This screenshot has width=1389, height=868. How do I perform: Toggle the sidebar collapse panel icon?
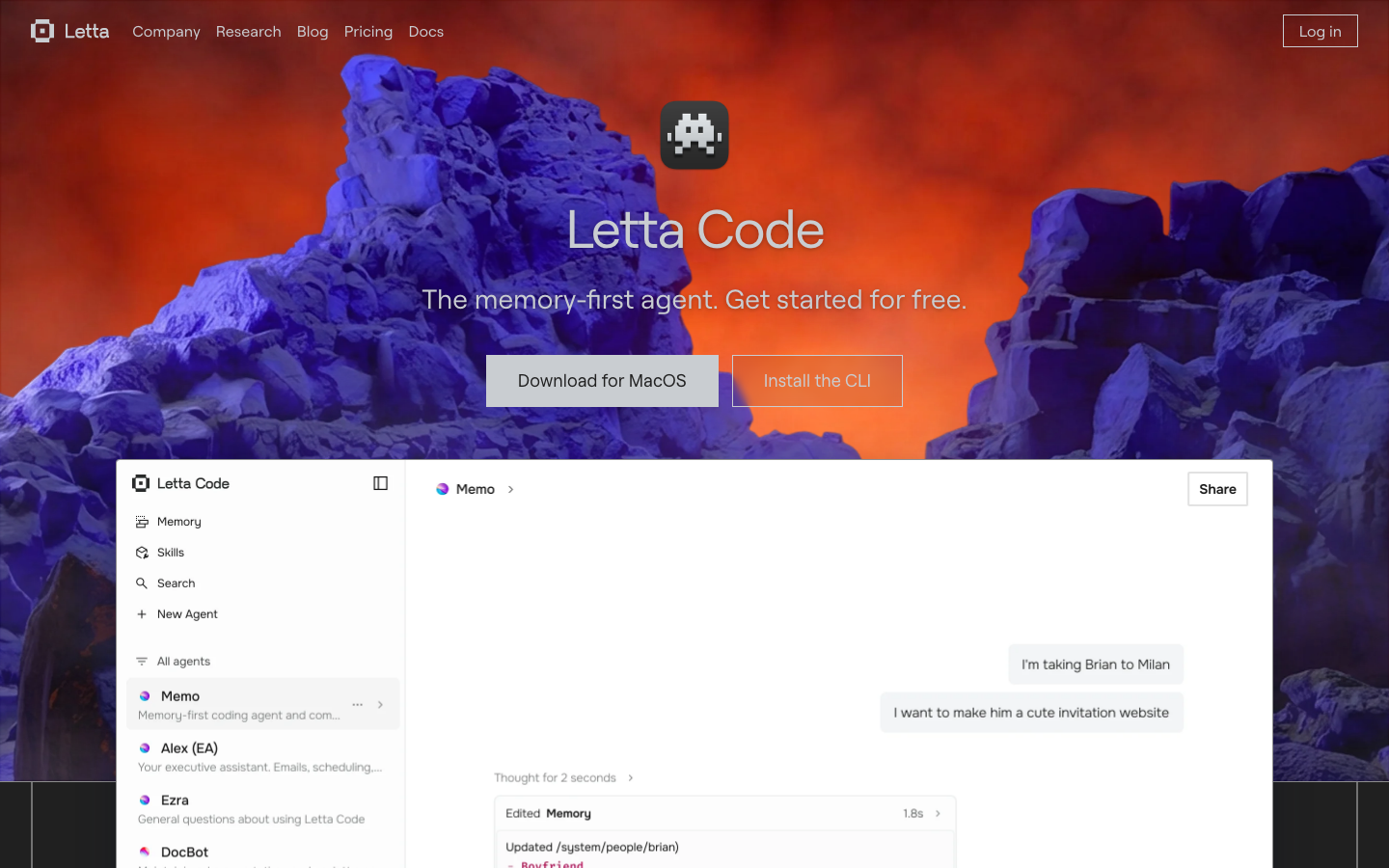pyautogui.click(x=381, y=483)
